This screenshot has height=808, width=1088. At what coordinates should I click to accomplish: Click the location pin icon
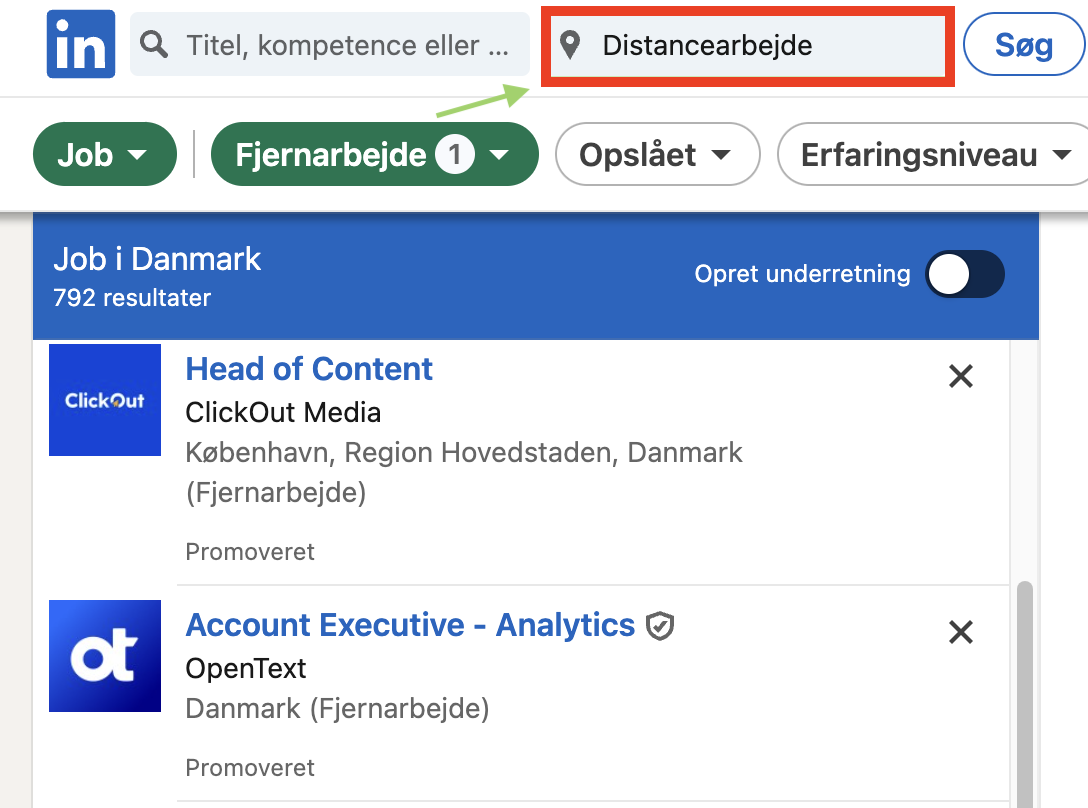569,44
